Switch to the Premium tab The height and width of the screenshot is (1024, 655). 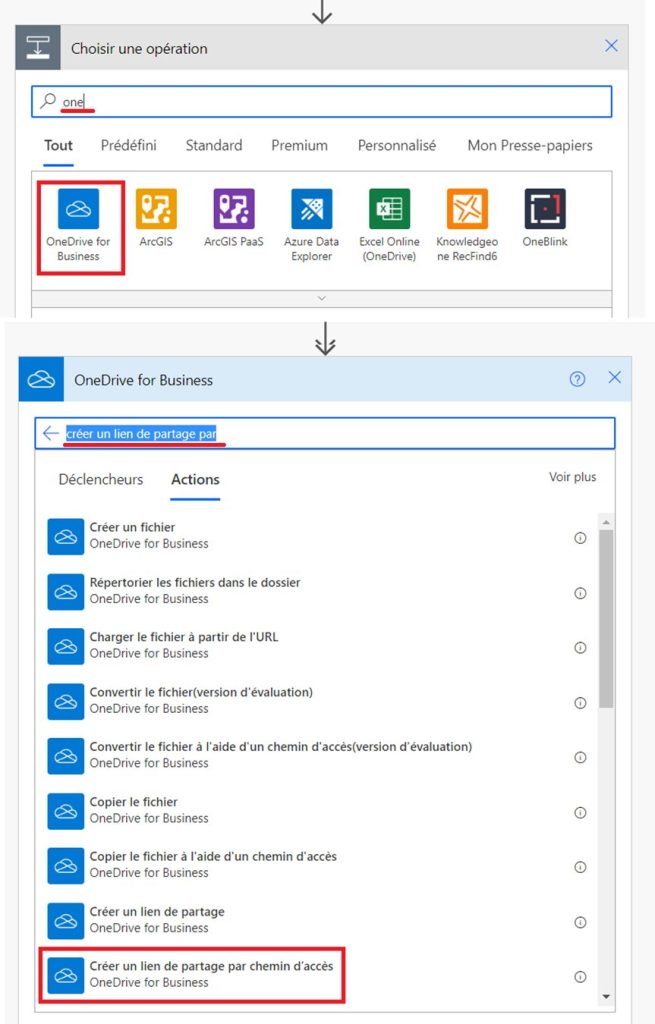[x=300, y=145]
